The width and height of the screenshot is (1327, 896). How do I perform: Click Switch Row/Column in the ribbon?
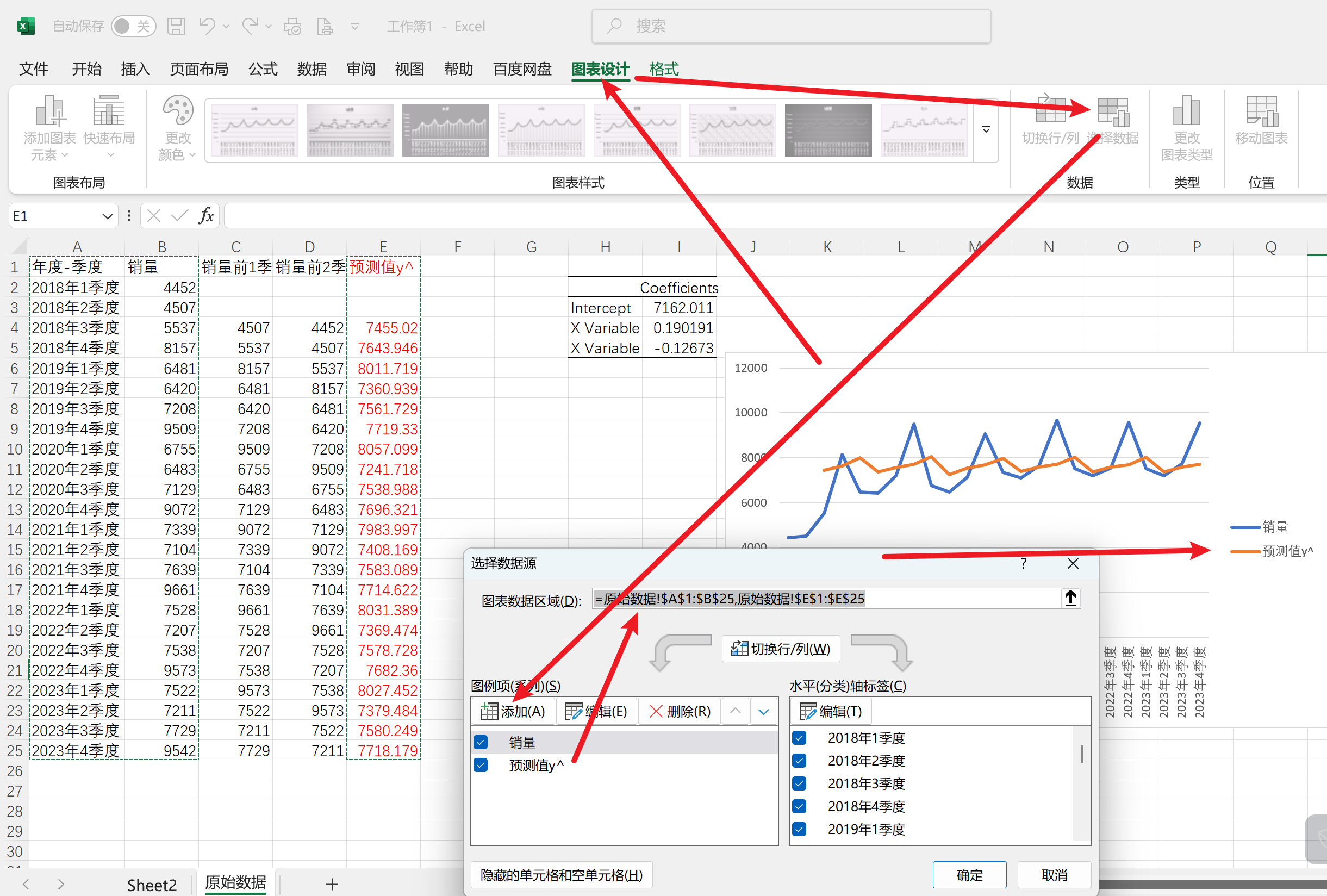tap(1050, 111)
